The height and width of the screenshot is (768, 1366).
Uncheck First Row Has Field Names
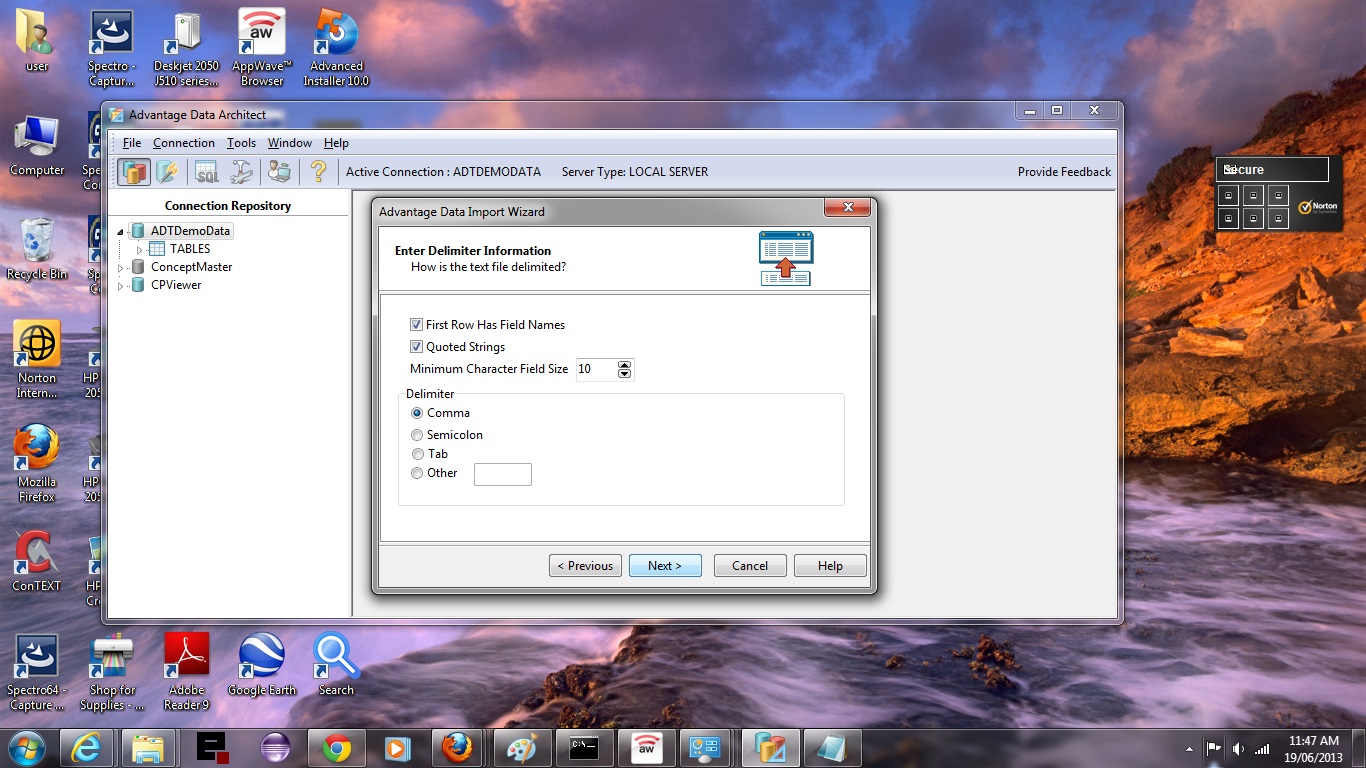pyautogui.click(x=416, y=325)
